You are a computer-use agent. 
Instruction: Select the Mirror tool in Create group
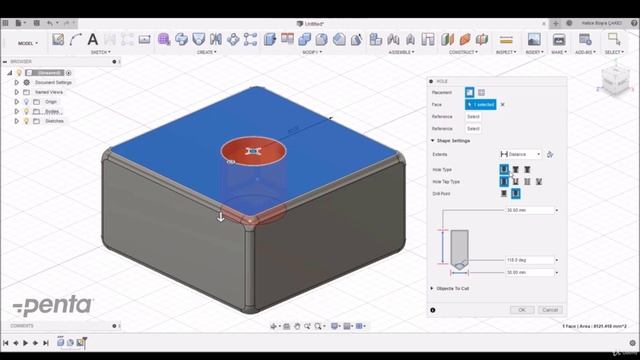click(x=216, y=40)
